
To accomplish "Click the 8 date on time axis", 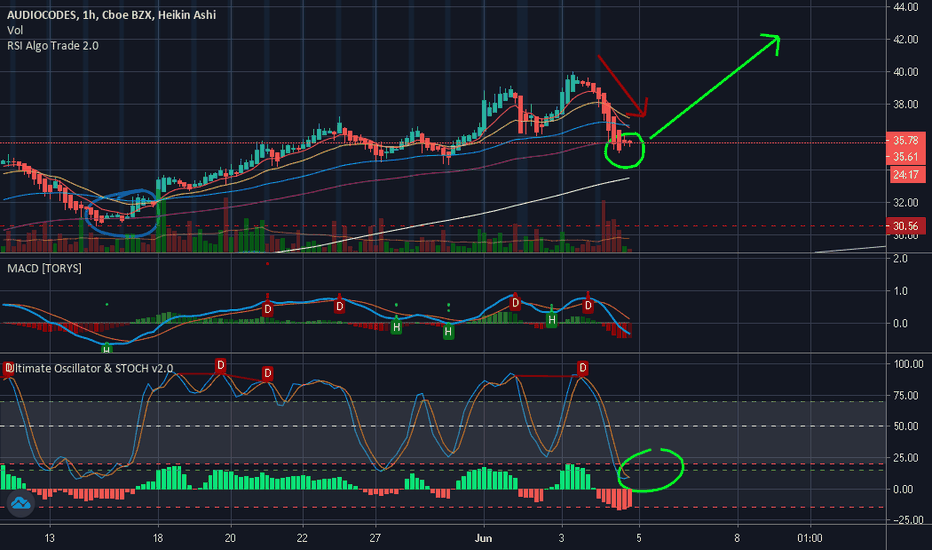I will point(737,538).
